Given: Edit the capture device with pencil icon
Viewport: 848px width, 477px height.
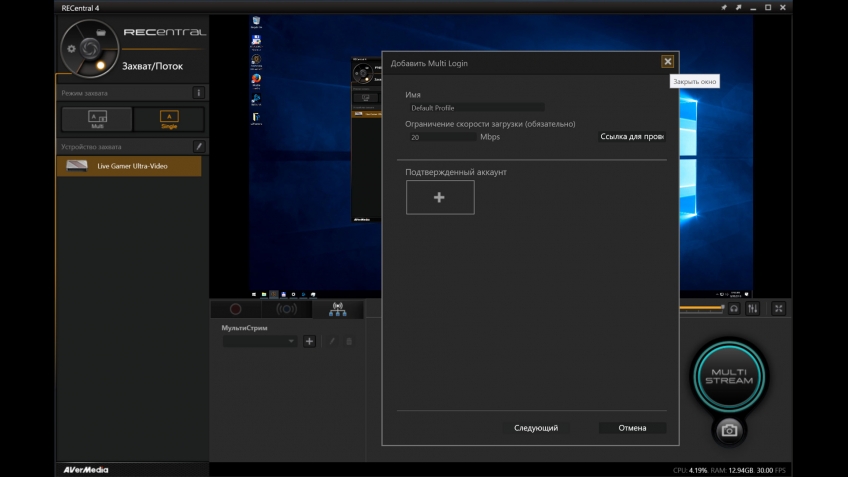Looking at the screenshot, I should point(198,147).
